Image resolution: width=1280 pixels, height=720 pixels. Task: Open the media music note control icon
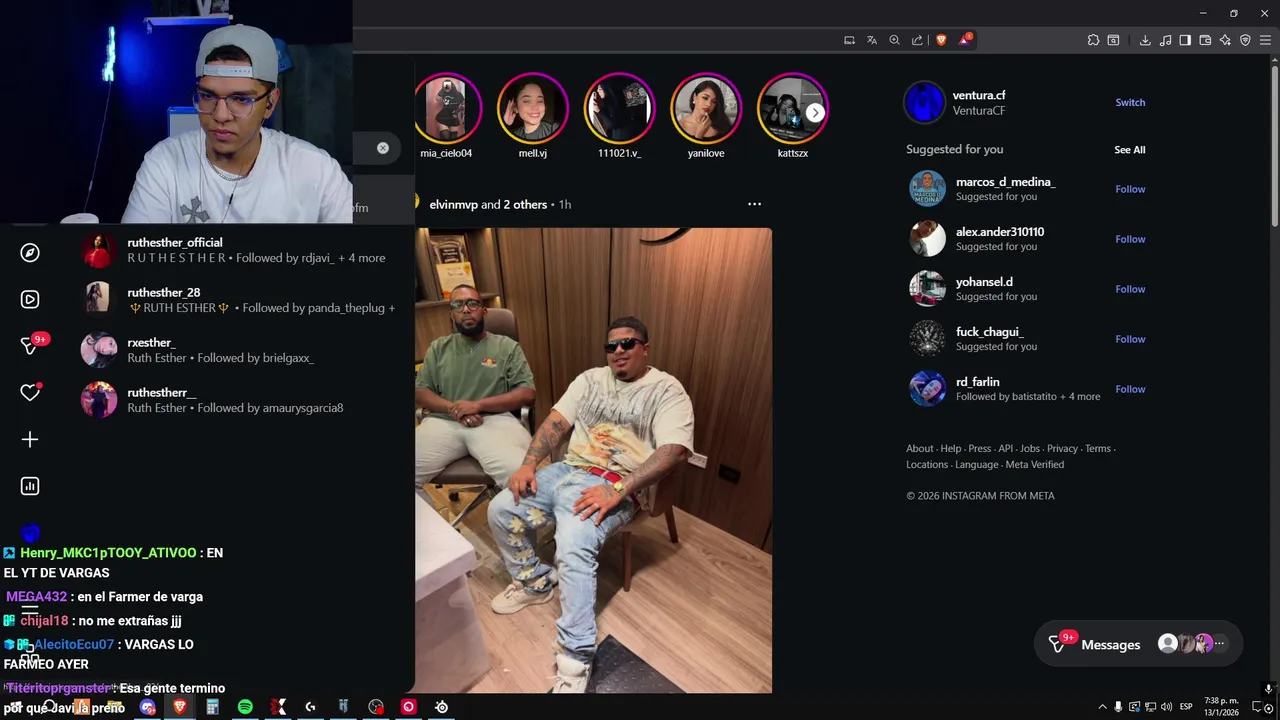[1166, 40]
